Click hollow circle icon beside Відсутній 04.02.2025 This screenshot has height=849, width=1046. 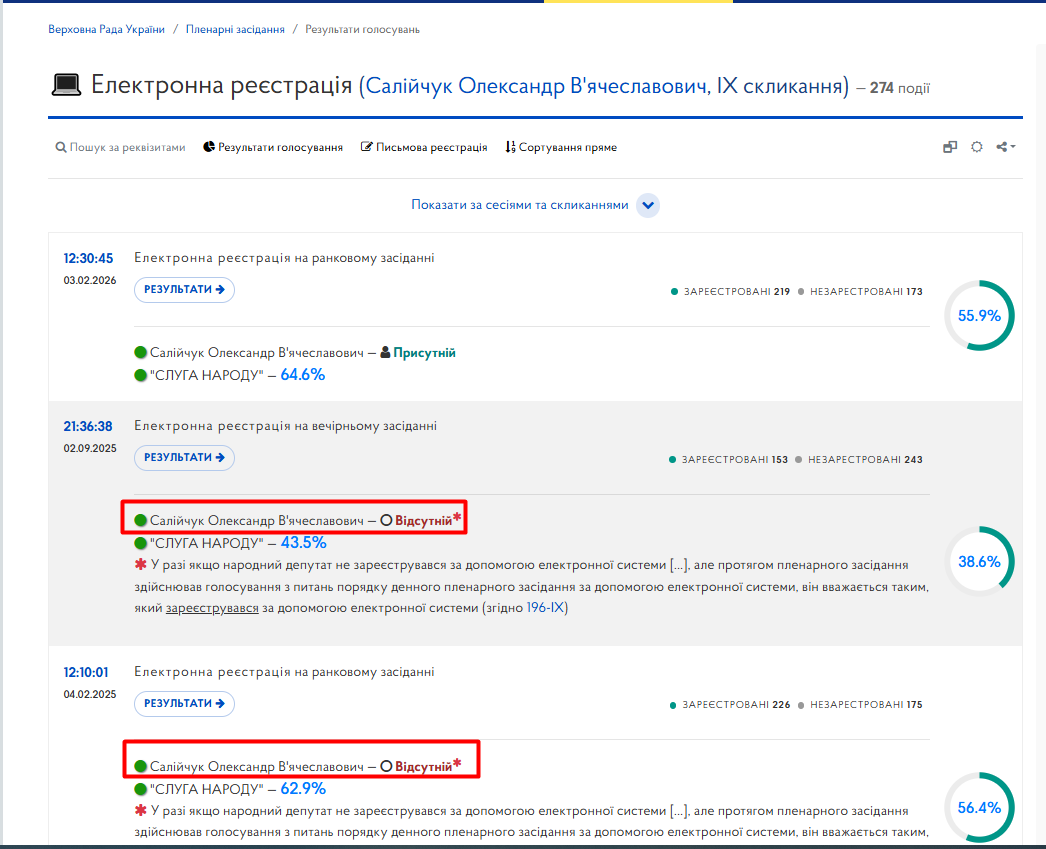[x=386, y=766]
